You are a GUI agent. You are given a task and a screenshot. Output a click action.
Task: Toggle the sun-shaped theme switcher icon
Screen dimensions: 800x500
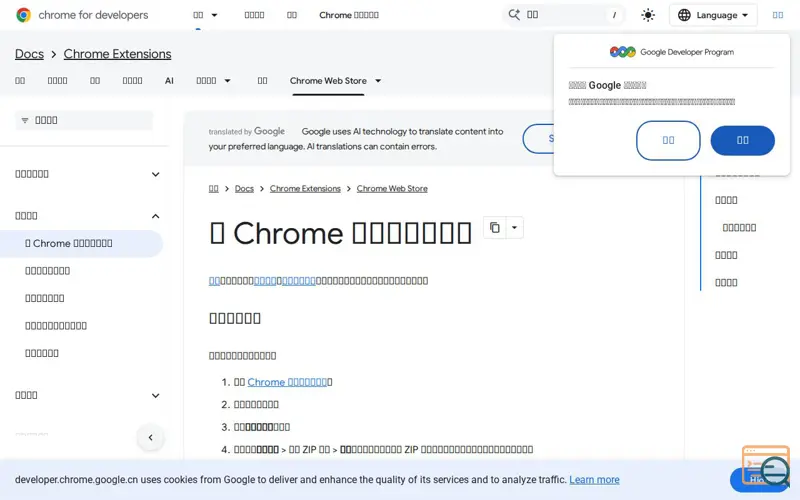tap(647, 15)
